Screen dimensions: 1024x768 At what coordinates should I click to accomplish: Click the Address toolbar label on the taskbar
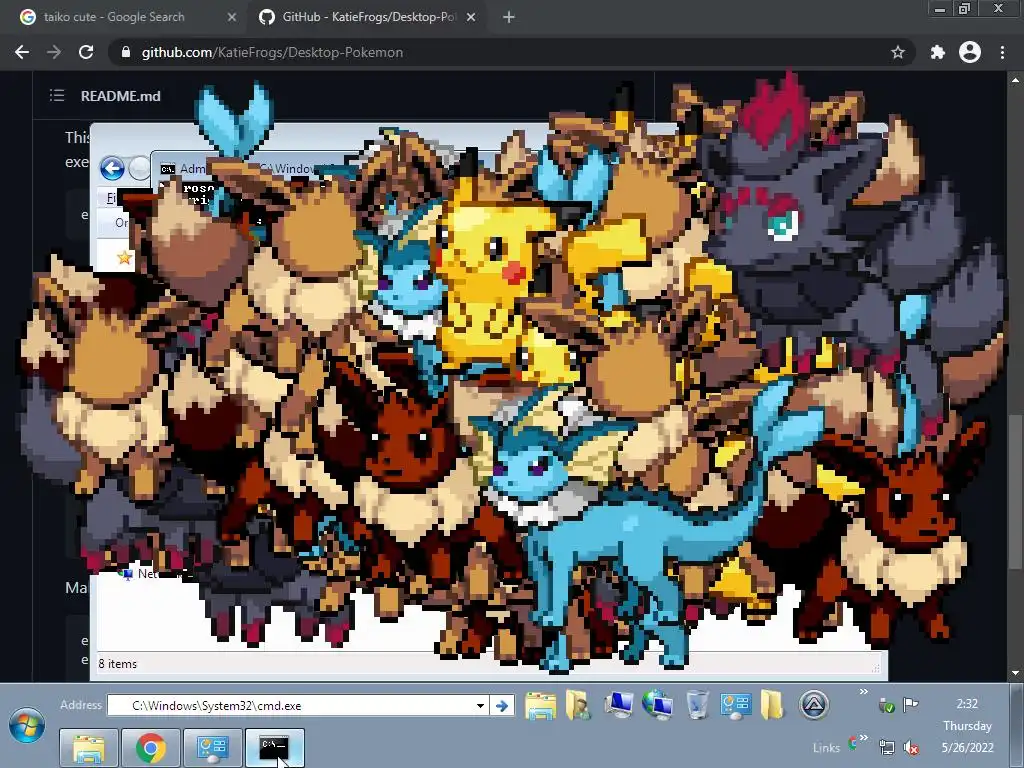(81, 705)
